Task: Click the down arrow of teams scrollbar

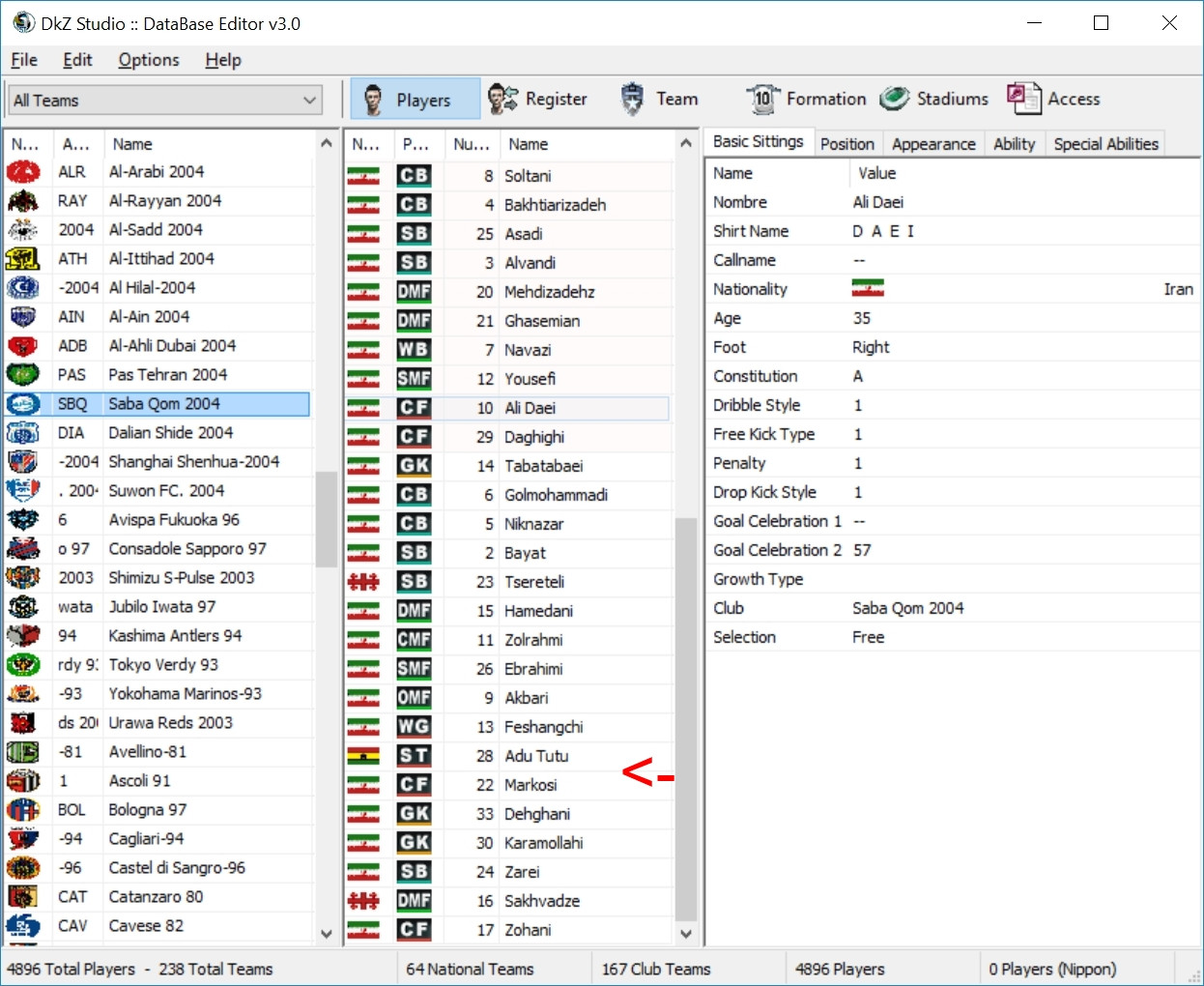Action: [x=326, y=934]
